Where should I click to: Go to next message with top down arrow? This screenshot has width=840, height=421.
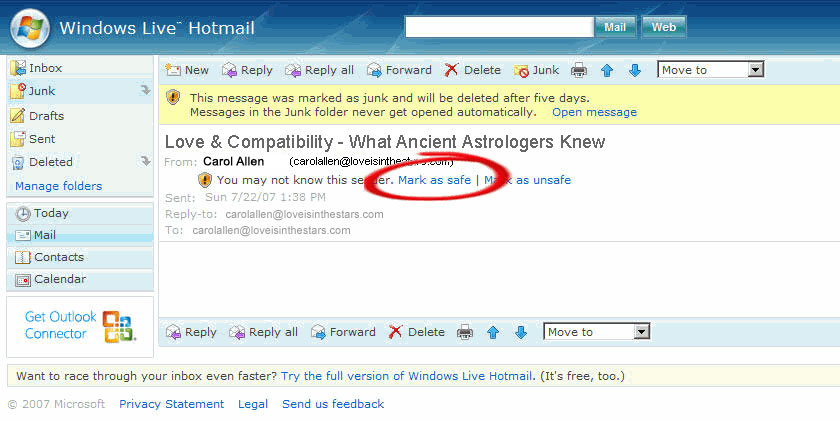pyautogui.click(x=635, y=70)
